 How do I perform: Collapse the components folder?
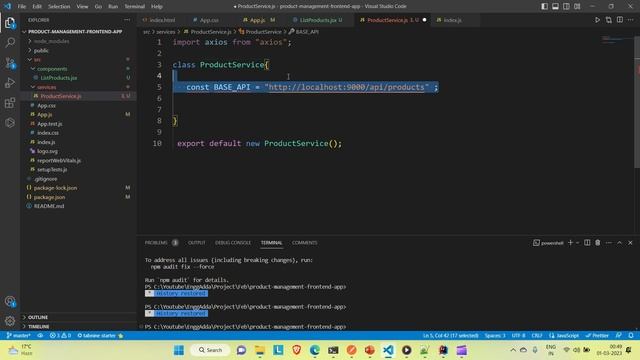pyautogui.click(x=78, y=69)
